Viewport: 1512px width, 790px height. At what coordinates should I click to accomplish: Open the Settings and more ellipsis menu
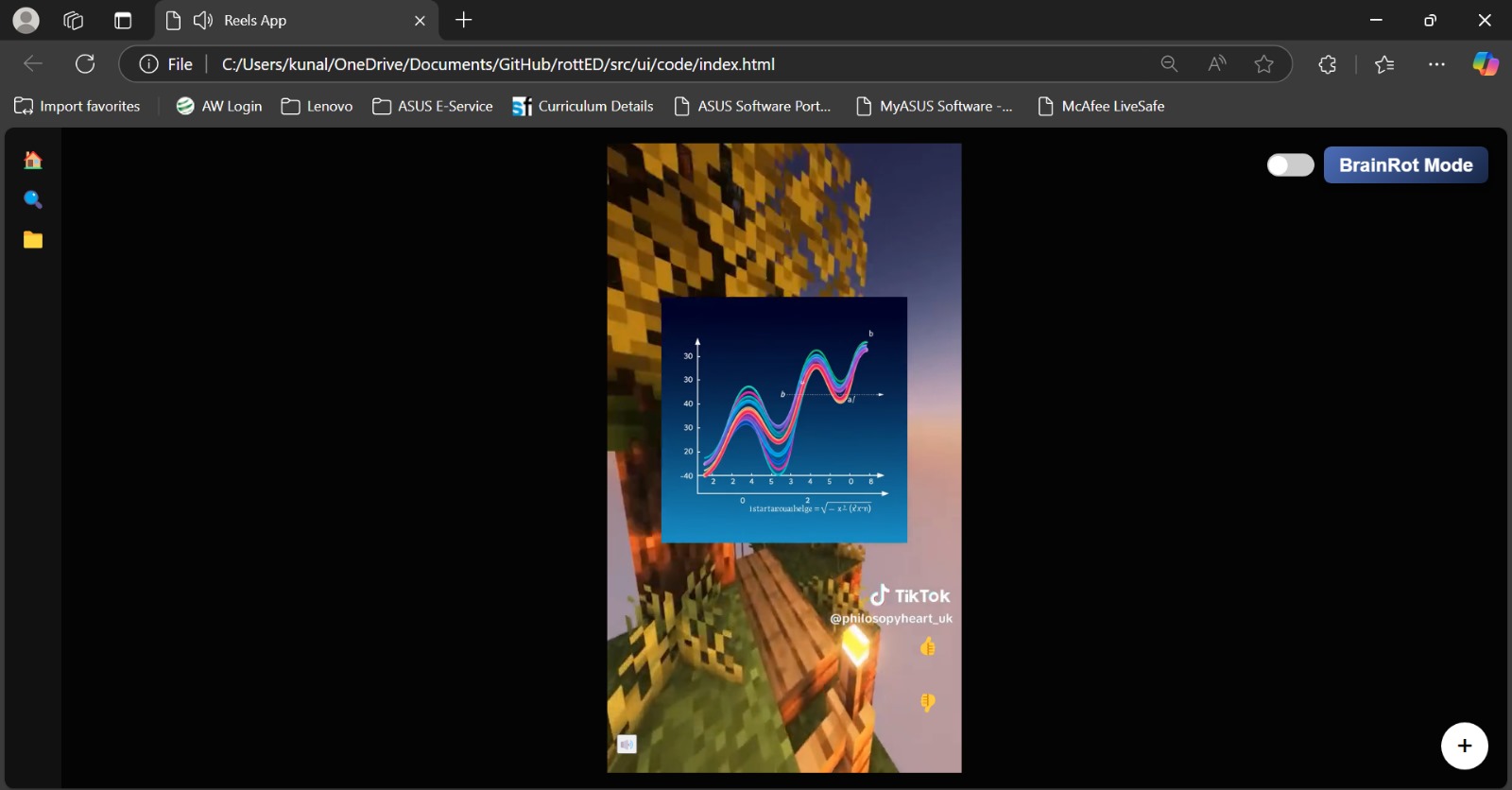[1436, 64]
